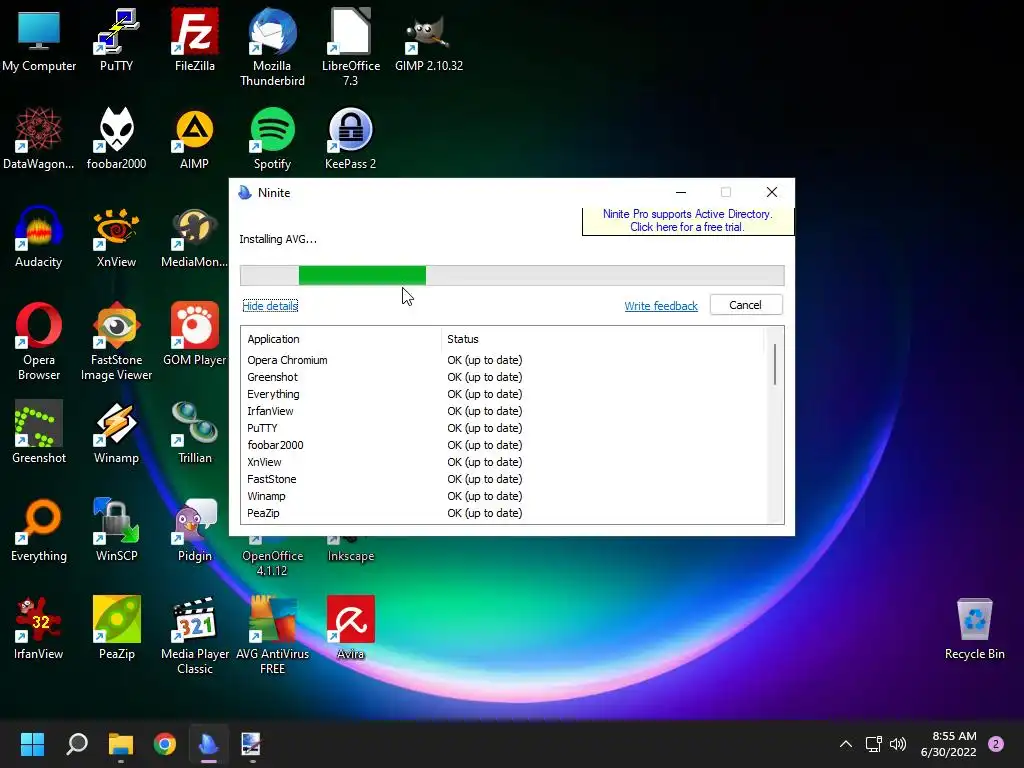Select the AIMP desktop shortcut
The height and width of the screenshot is (768, 1024).
coord(195,138)
